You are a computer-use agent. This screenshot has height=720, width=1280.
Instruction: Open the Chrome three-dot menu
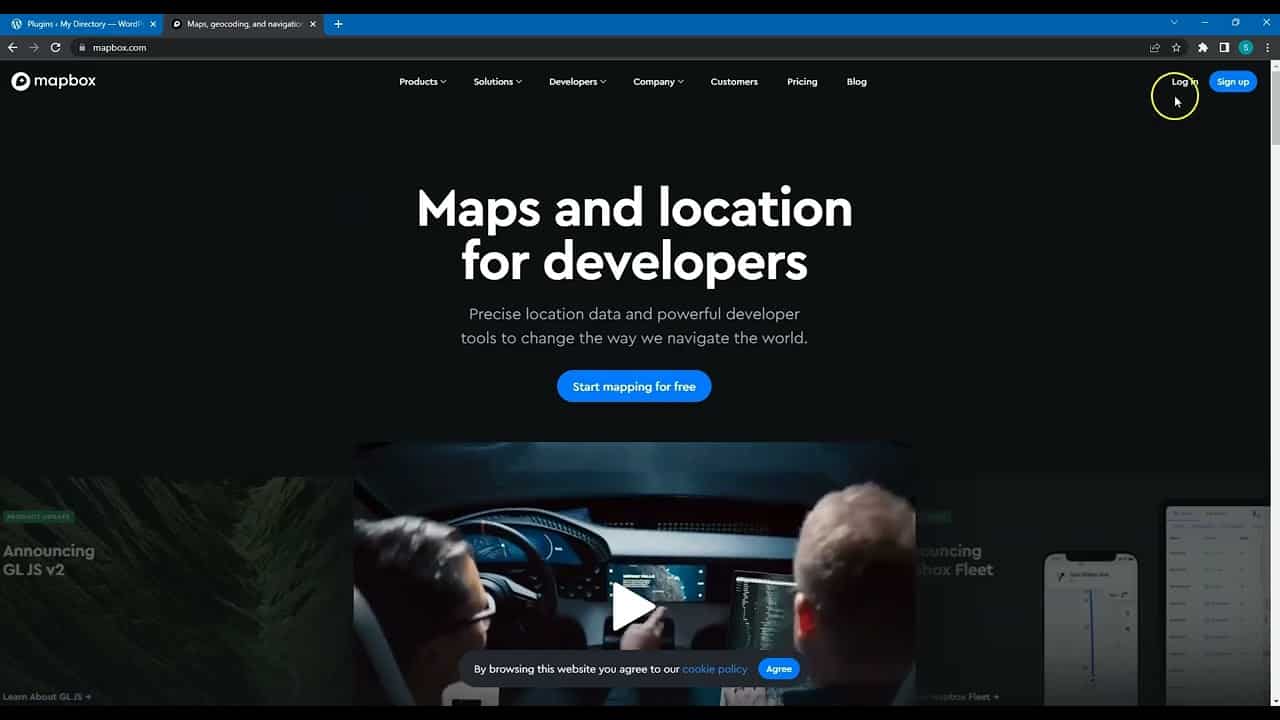pos(1267,47)
